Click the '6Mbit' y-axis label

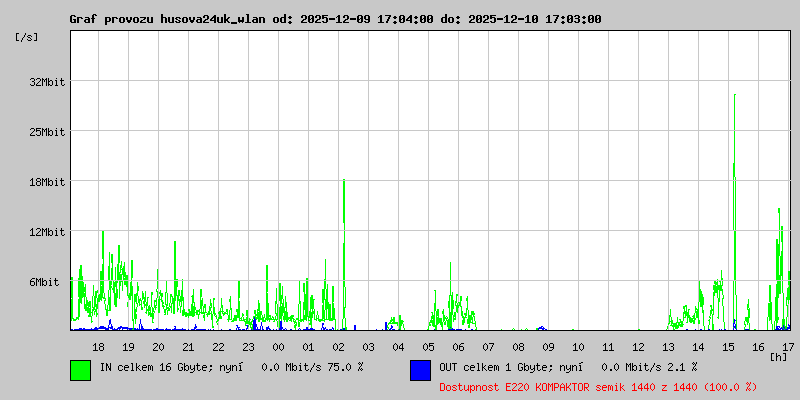tap(44, 282)
